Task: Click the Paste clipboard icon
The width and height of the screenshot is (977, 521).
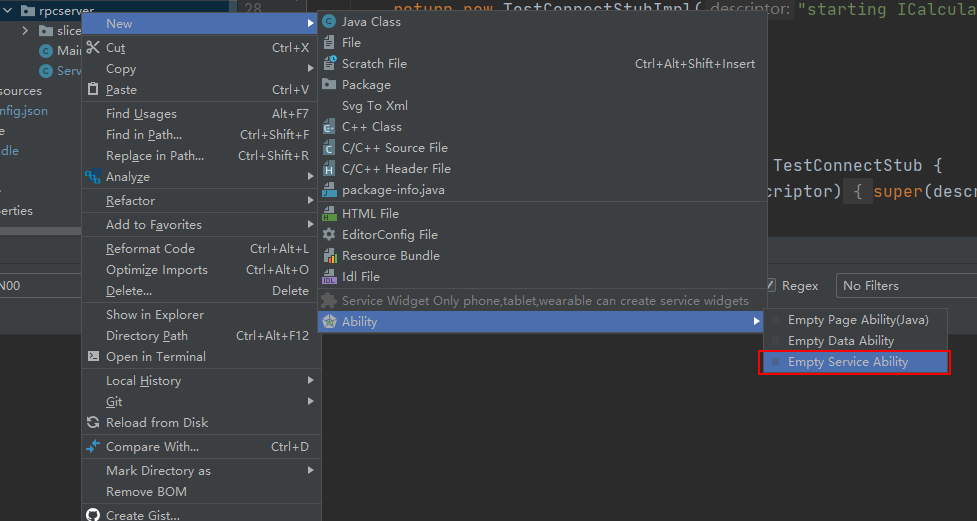Action: coord(93,89)
